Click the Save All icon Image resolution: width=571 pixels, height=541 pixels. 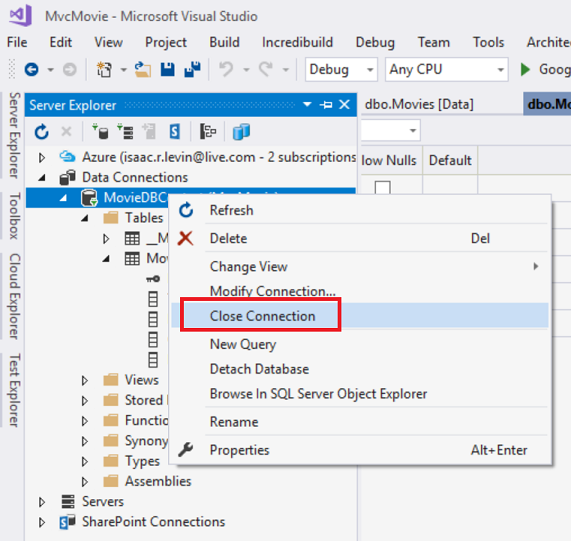click(x=192, y=69)
